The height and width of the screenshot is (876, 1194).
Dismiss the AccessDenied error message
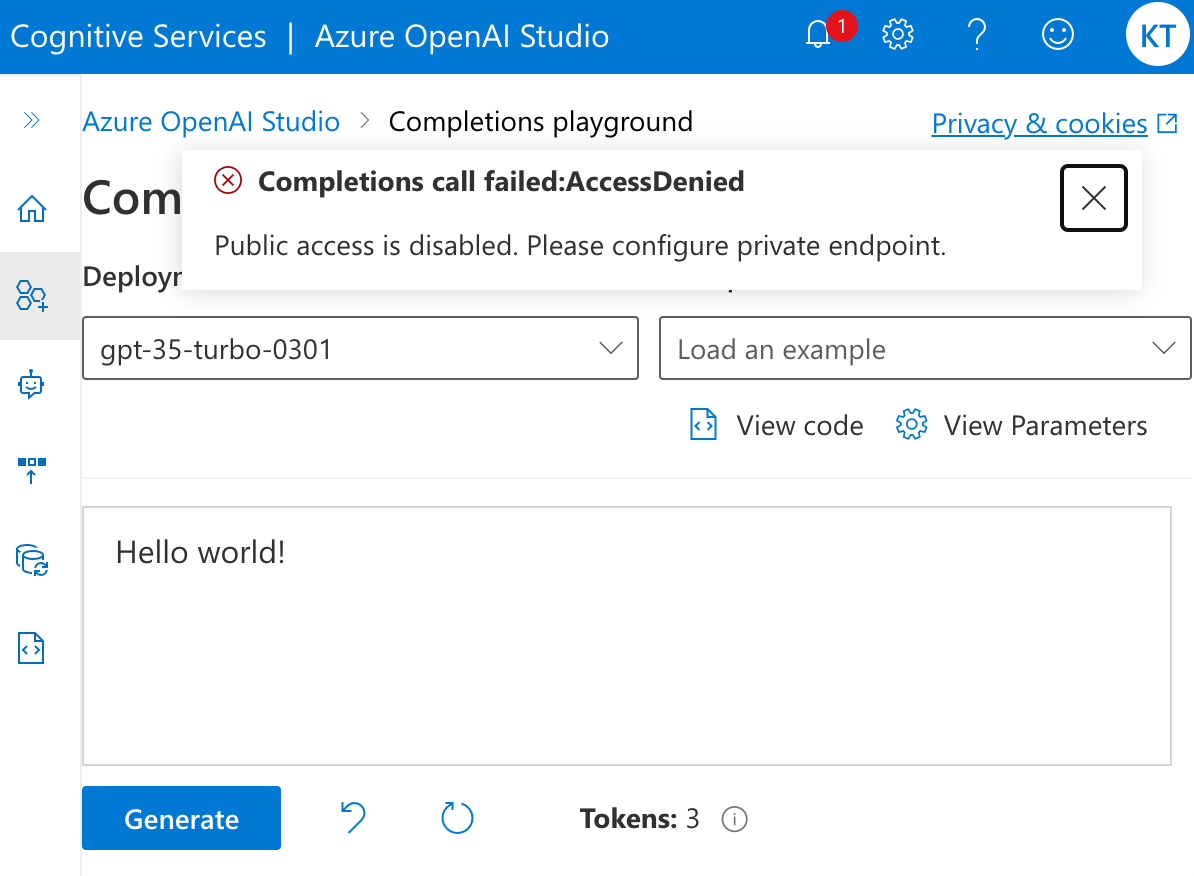click(1093, 198)
